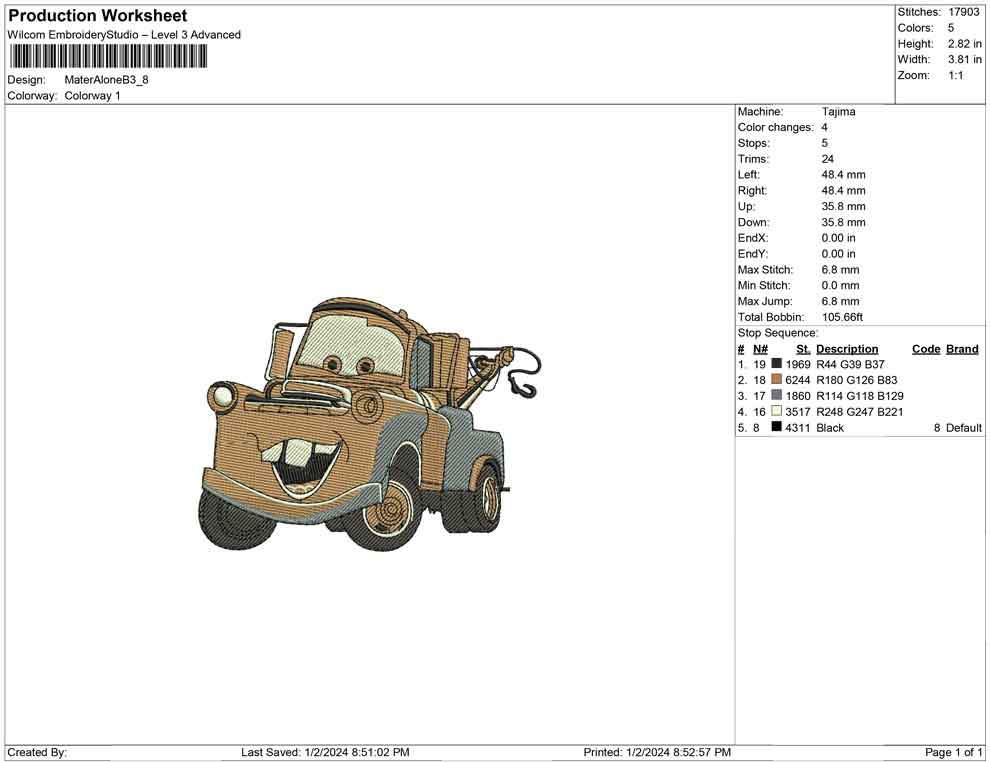
Task: Select the Colorway 1 text
Action: [92, 96]
